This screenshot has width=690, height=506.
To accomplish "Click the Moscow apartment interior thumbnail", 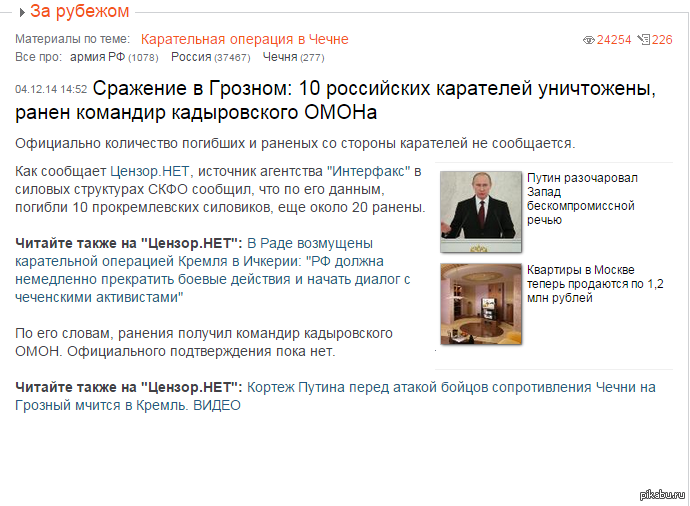I will [481, 304].
